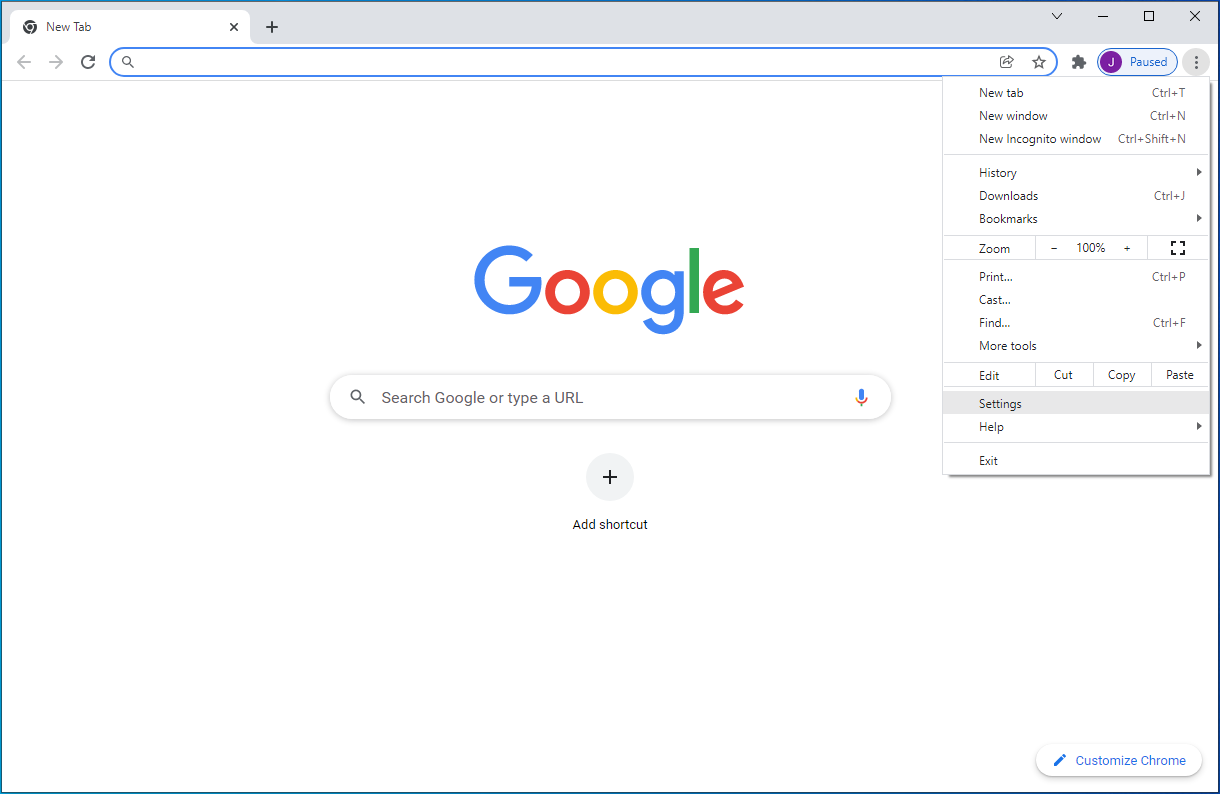Click the sync Paused profile avatar

pos(1137,61)
